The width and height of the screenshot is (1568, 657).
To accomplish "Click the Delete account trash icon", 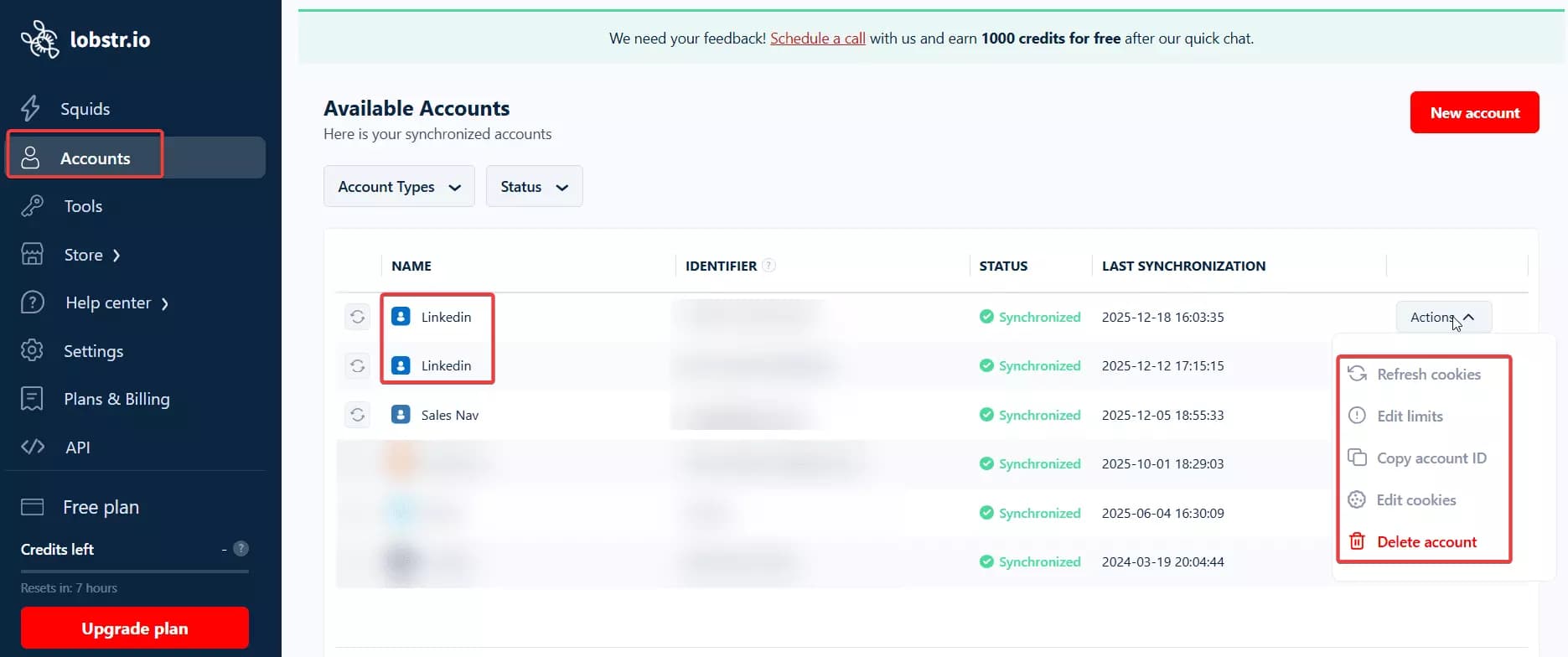I will [x=1356, y=541].
